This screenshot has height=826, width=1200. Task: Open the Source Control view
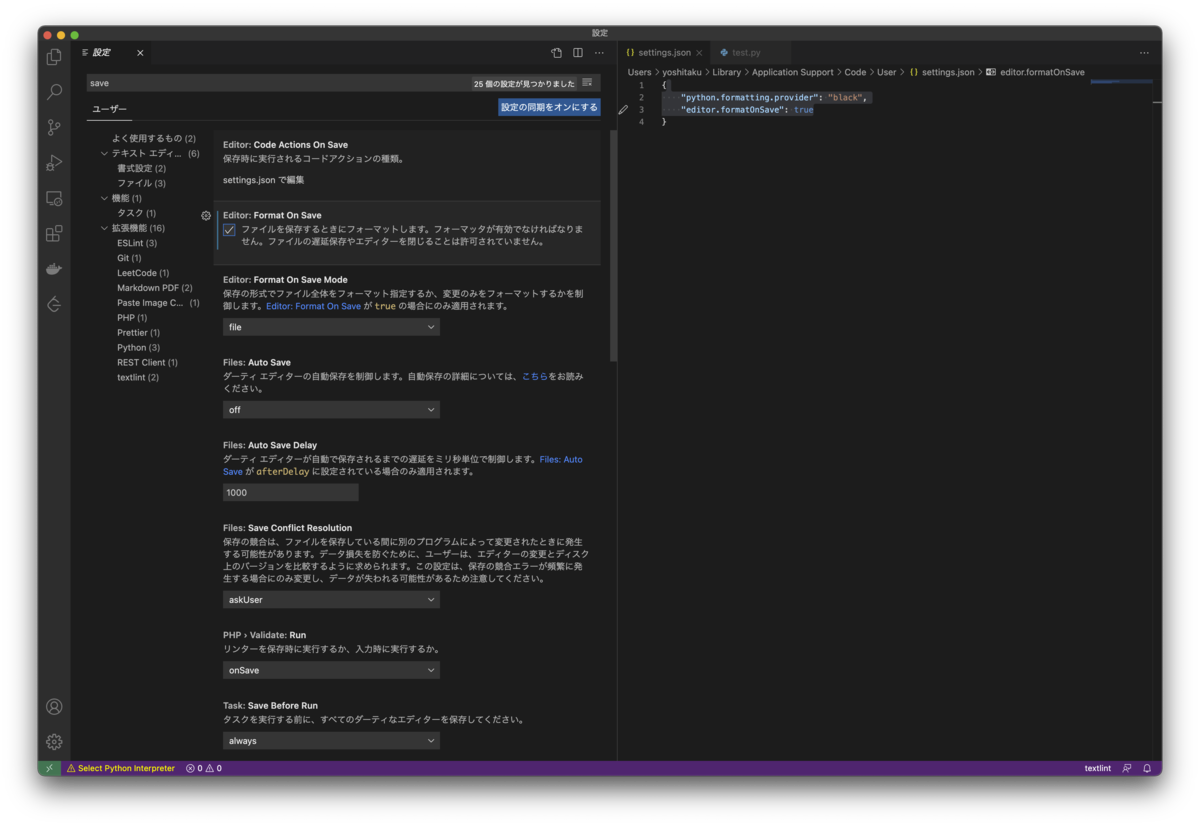click(x=54, y=127)
